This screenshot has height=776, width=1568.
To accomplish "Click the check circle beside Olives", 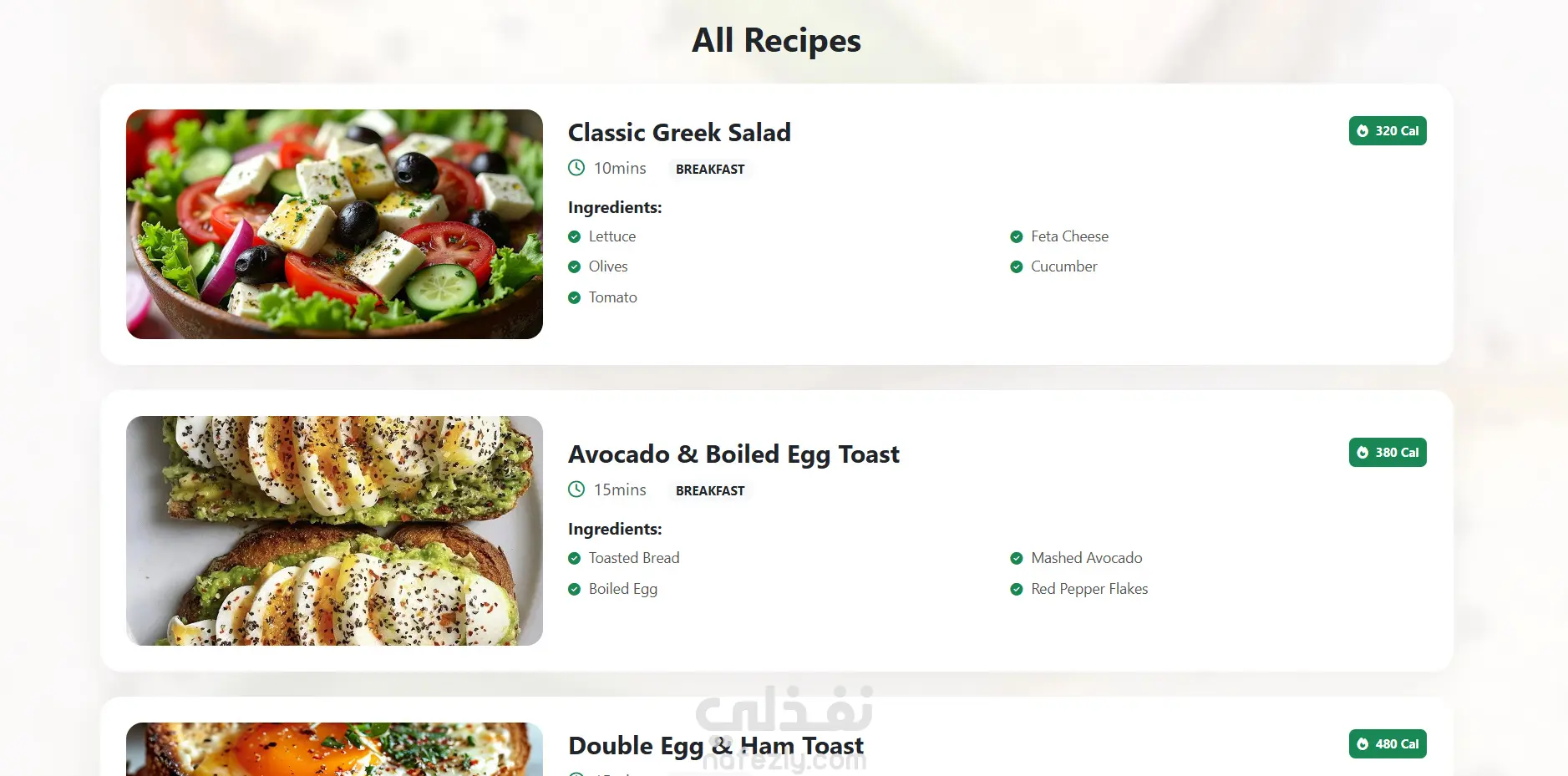I will tap(574, 267).
